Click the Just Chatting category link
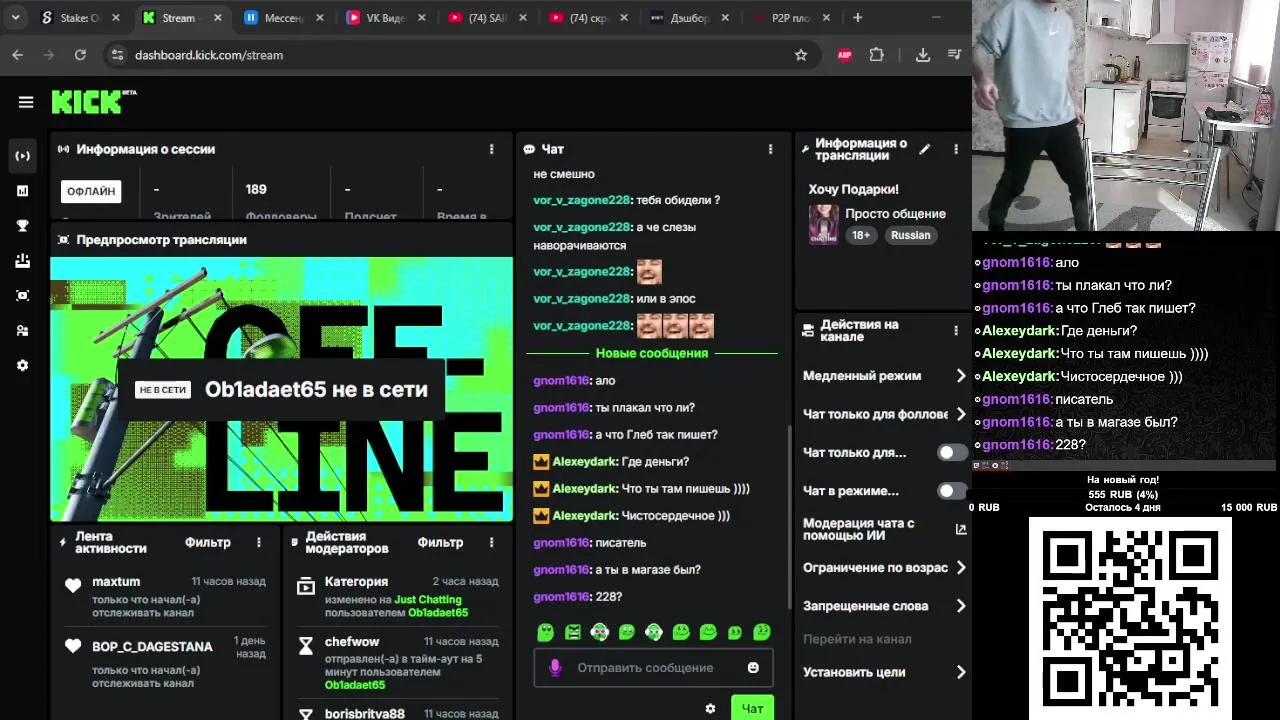Viewport: 1280px width, 720px height. pyautogui.click(x=427, y=600)
